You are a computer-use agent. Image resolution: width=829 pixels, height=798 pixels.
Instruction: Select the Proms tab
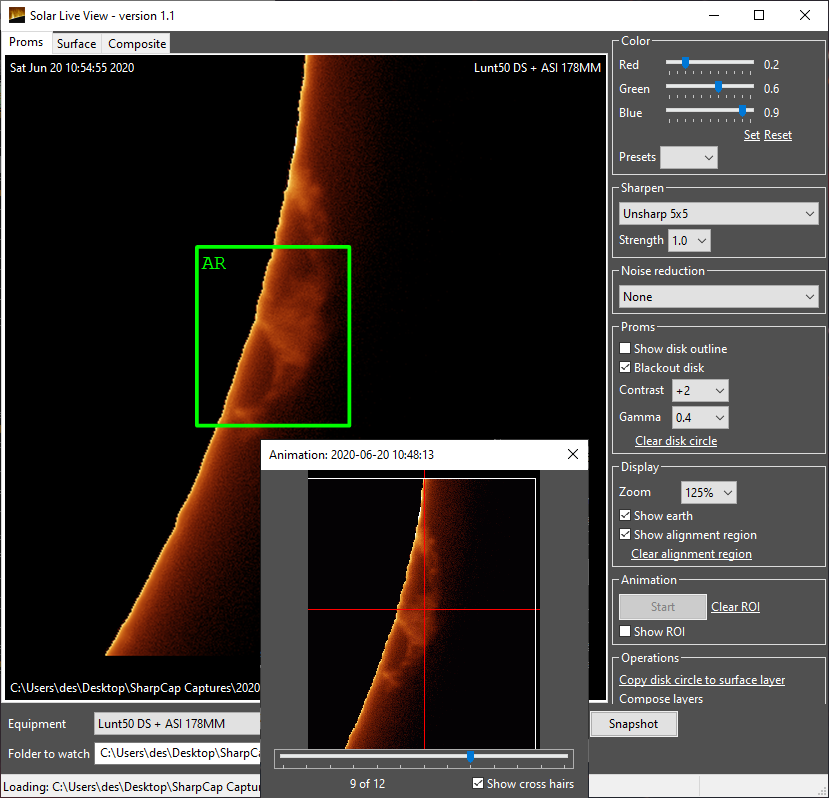tap(25, 42)
